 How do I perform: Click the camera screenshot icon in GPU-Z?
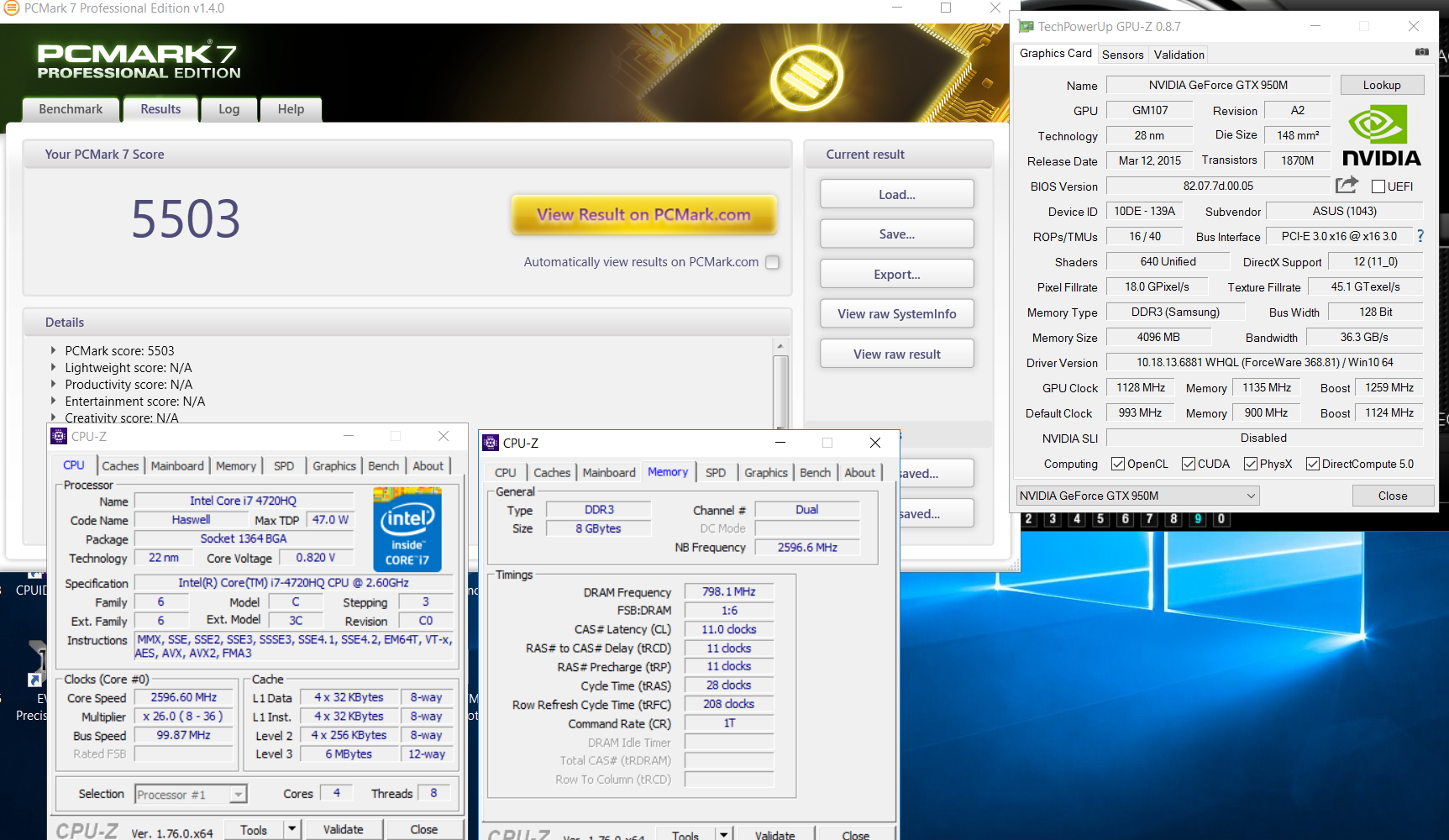coord(1421,52)
